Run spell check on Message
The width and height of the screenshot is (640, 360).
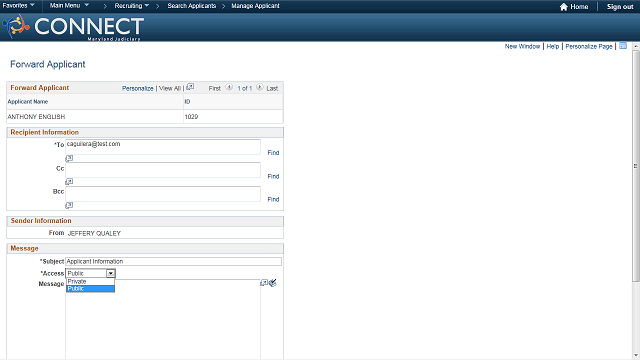(273, 282)
